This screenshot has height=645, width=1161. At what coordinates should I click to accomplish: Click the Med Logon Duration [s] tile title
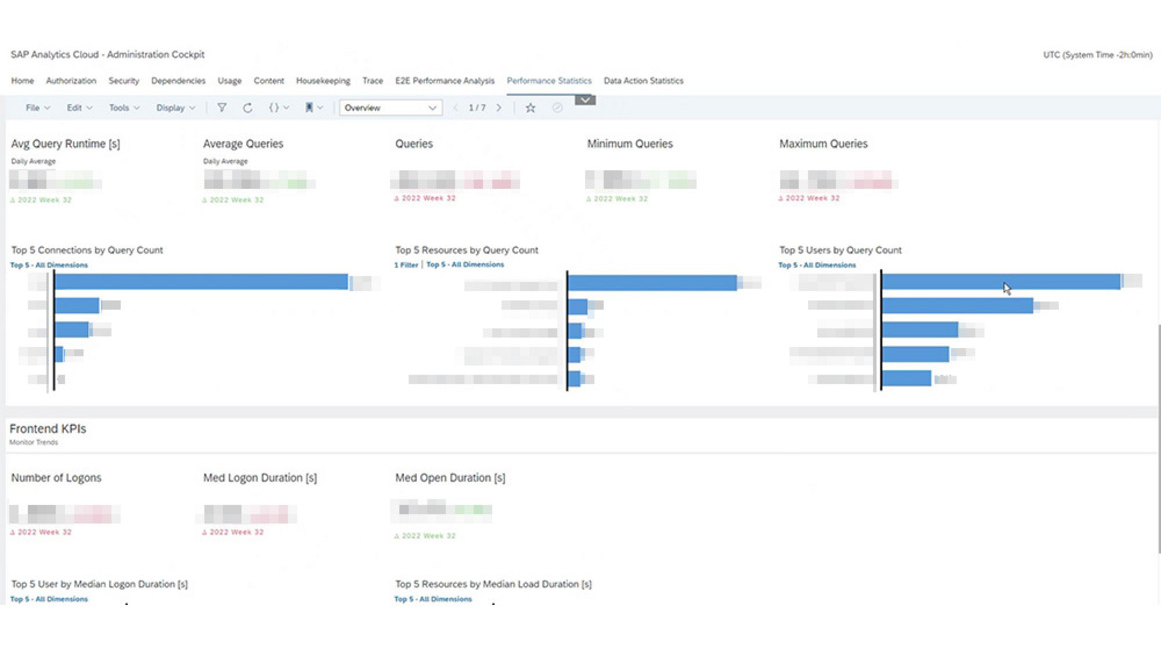260,478
